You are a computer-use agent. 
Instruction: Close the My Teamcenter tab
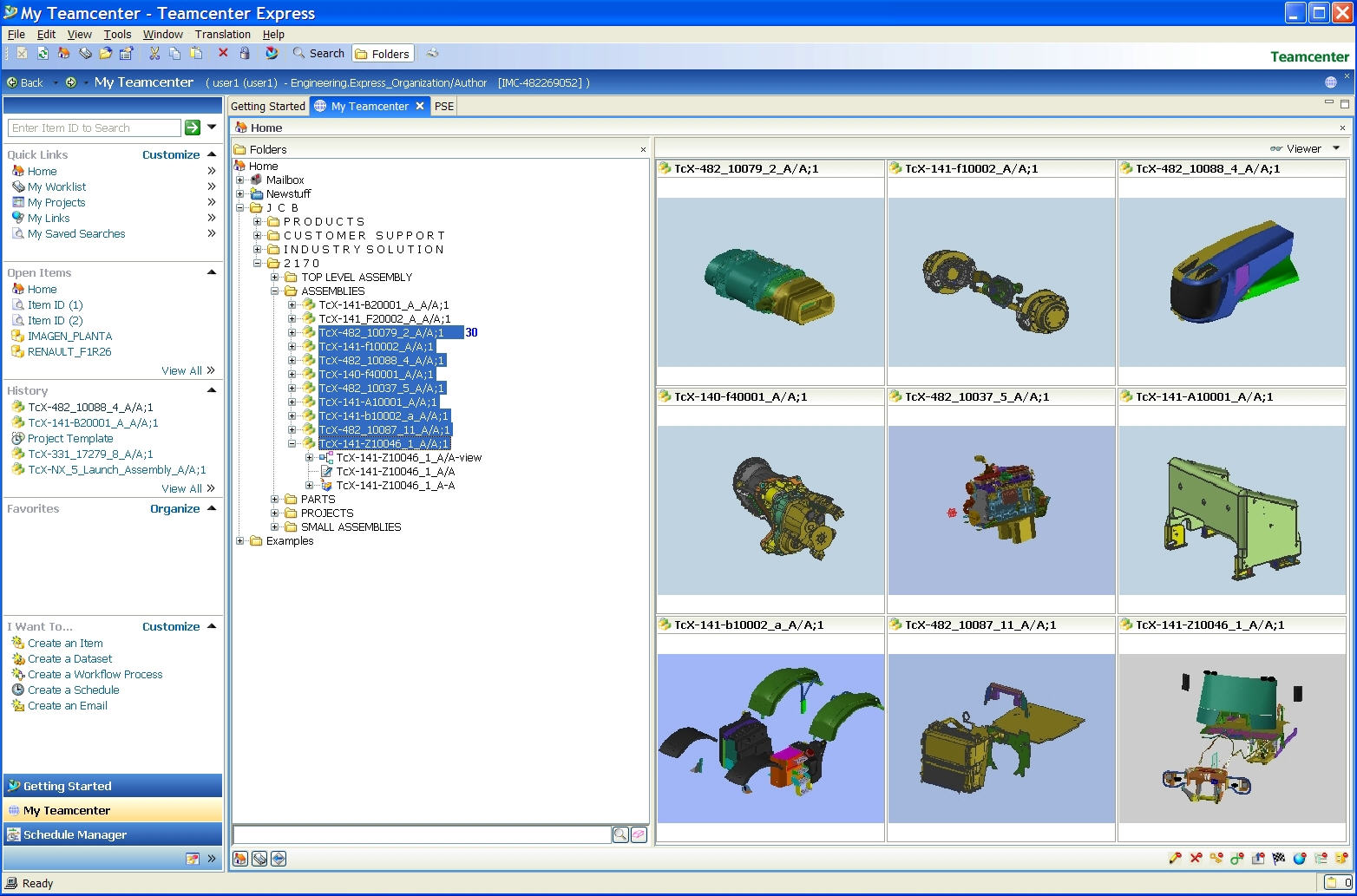click(420, 106)
